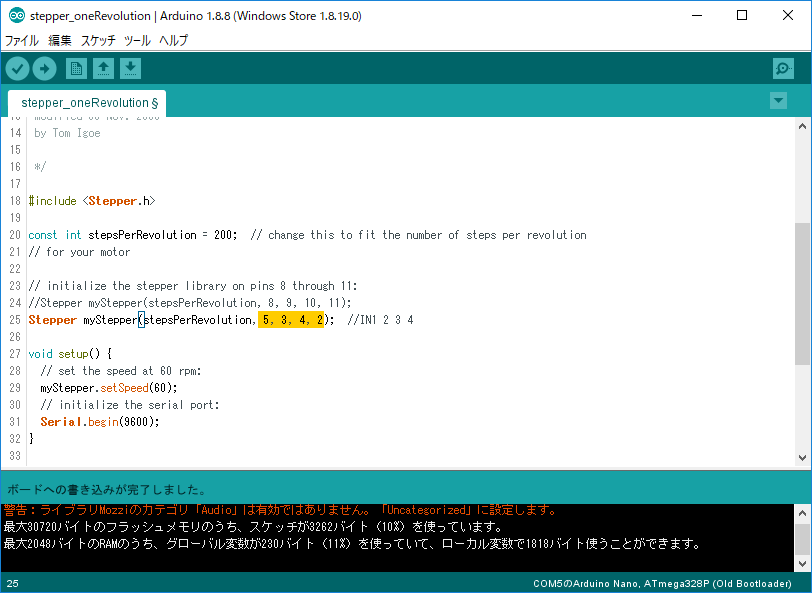Image resolution: width=812 pixels, height=593 pixels.
Task: Click commented Stepper line with pins 8, 9, 10, 11
Action: [190, 303]
